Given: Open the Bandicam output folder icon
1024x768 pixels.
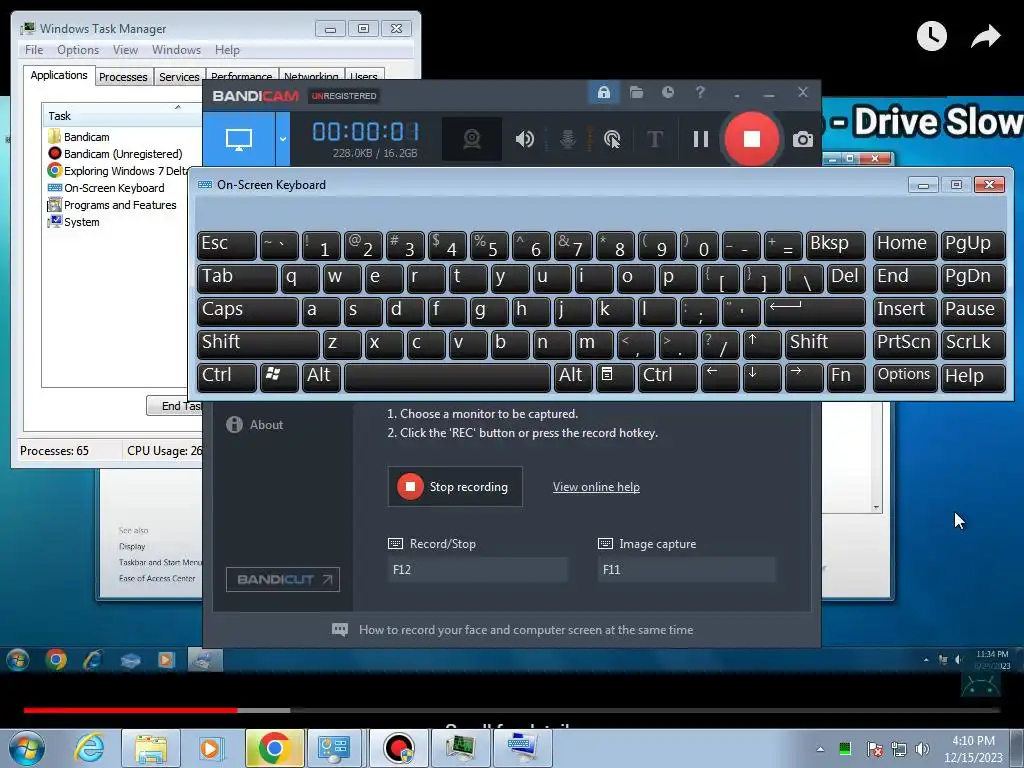Looking at the screenshot, I should pos(636,93).
